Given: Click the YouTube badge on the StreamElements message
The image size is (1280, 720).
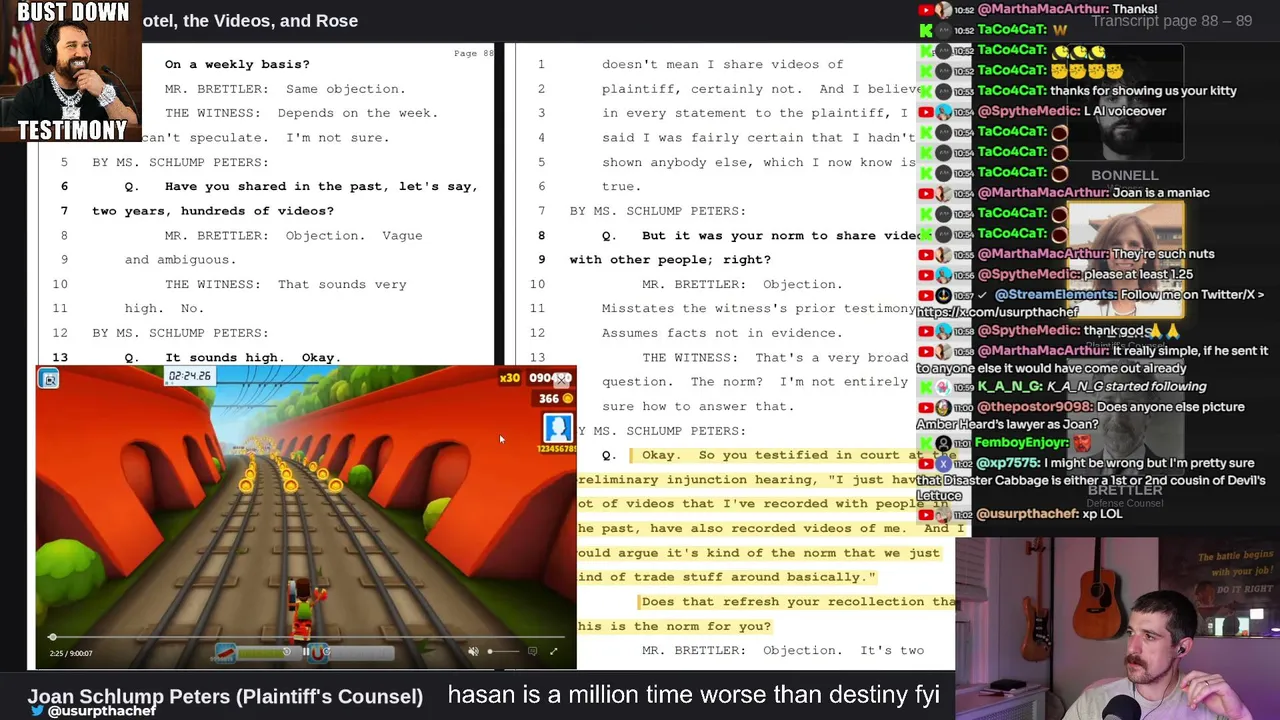Looking at the screenshot, I should tap(925, 295).
